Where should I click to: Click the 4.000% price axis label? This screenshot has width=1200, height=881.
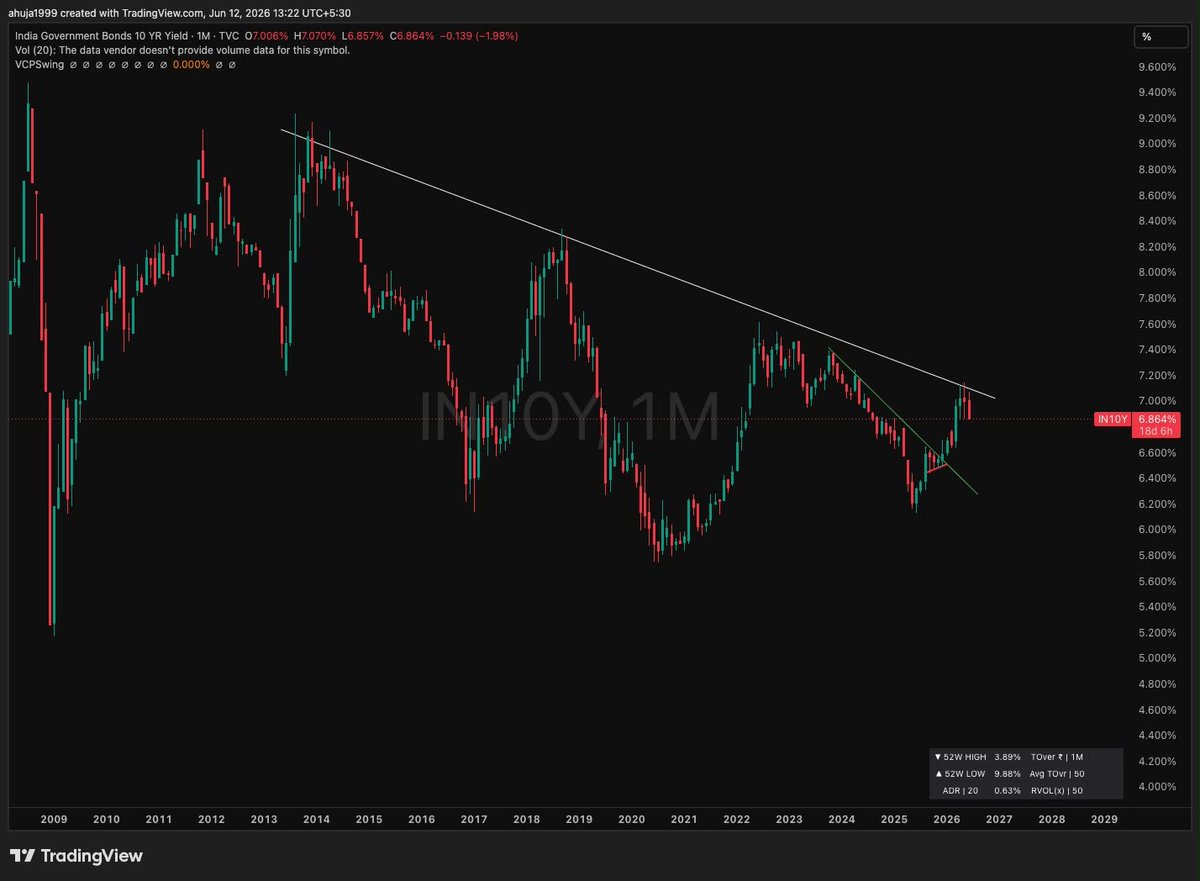[1157, 787]
